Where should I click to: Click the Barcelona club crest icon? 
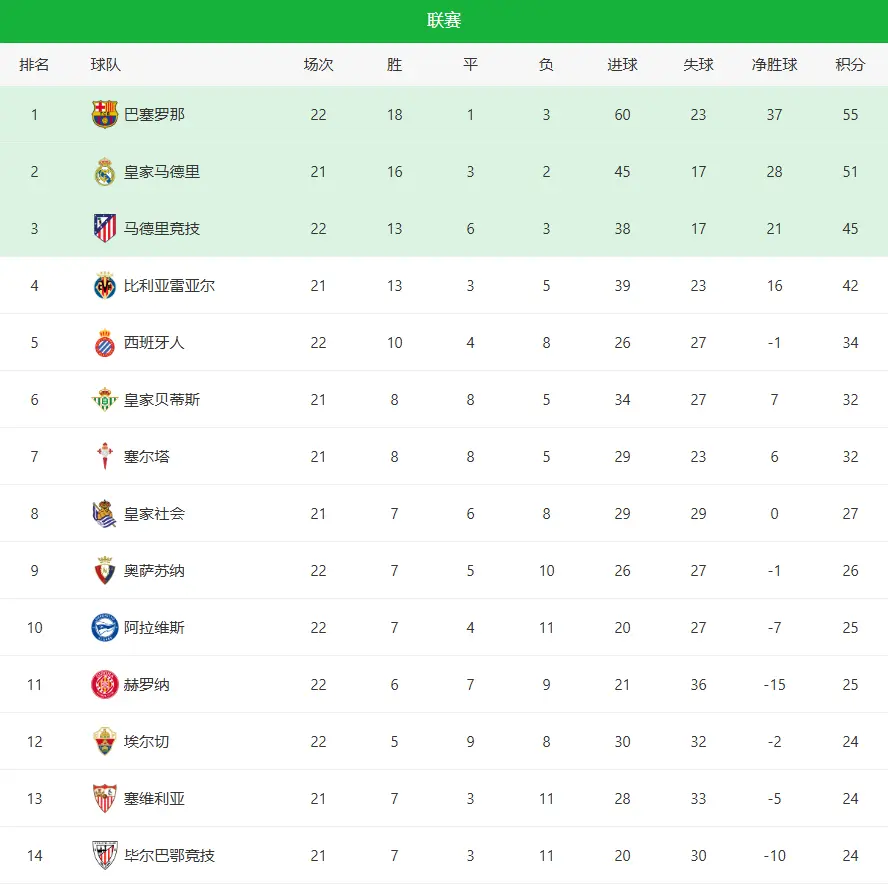click(x=105, y=115)
